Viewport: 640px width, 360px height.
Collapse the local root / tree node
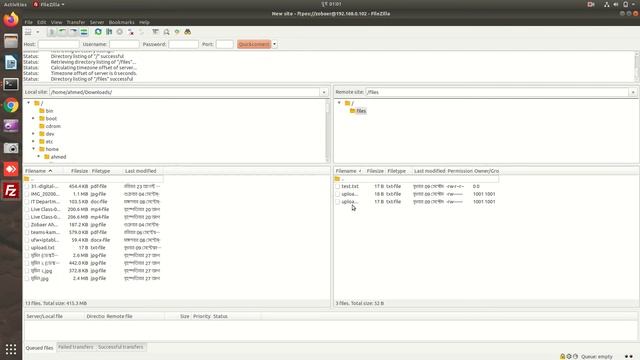tap(29, 103)
